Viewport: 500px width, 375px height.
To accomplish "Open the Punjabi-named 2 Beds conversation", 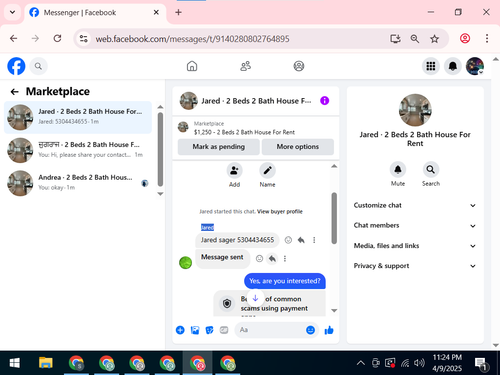I will click(x=78, y=150).
